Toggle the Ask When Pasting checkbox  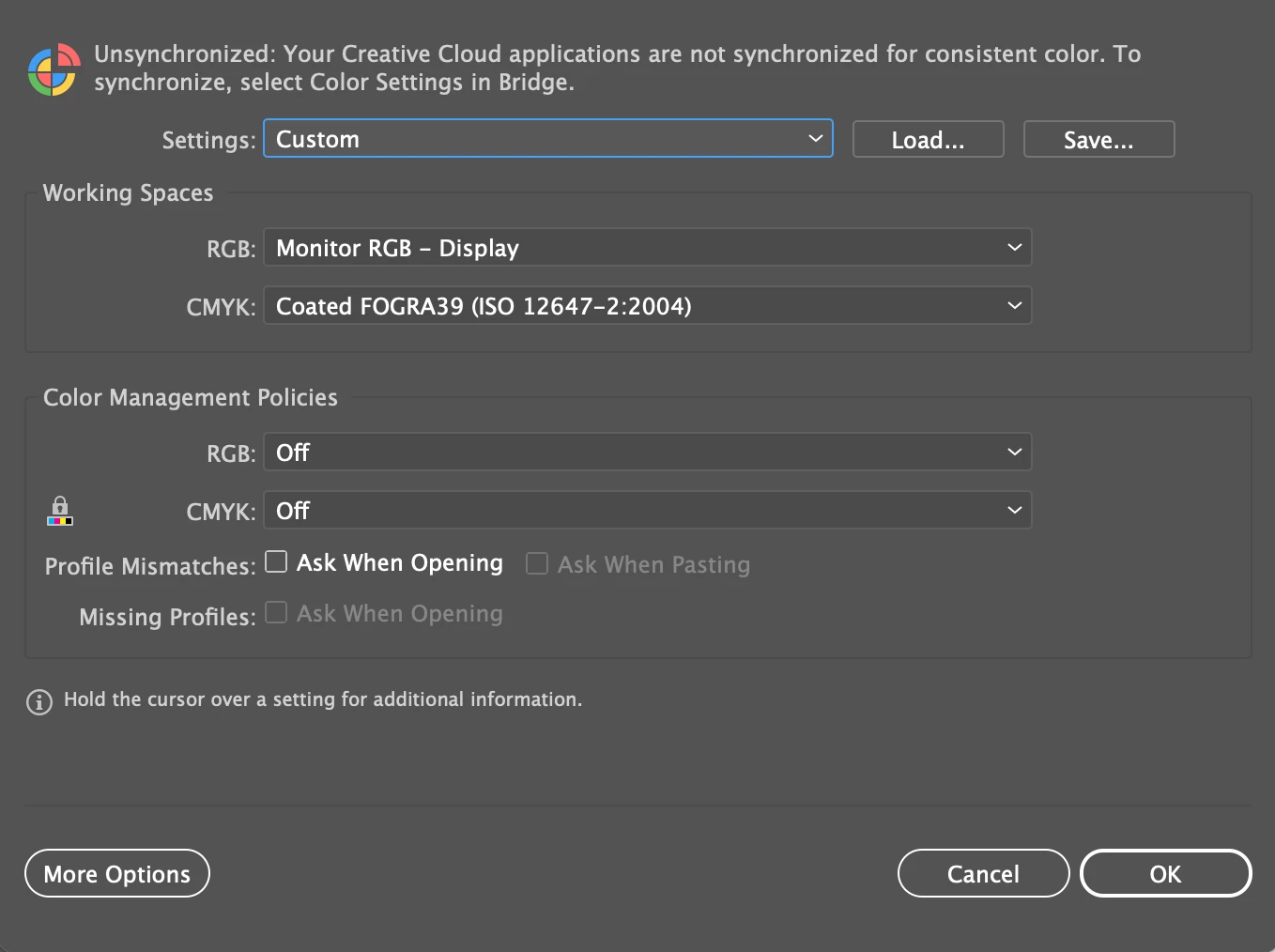[537, 563]
